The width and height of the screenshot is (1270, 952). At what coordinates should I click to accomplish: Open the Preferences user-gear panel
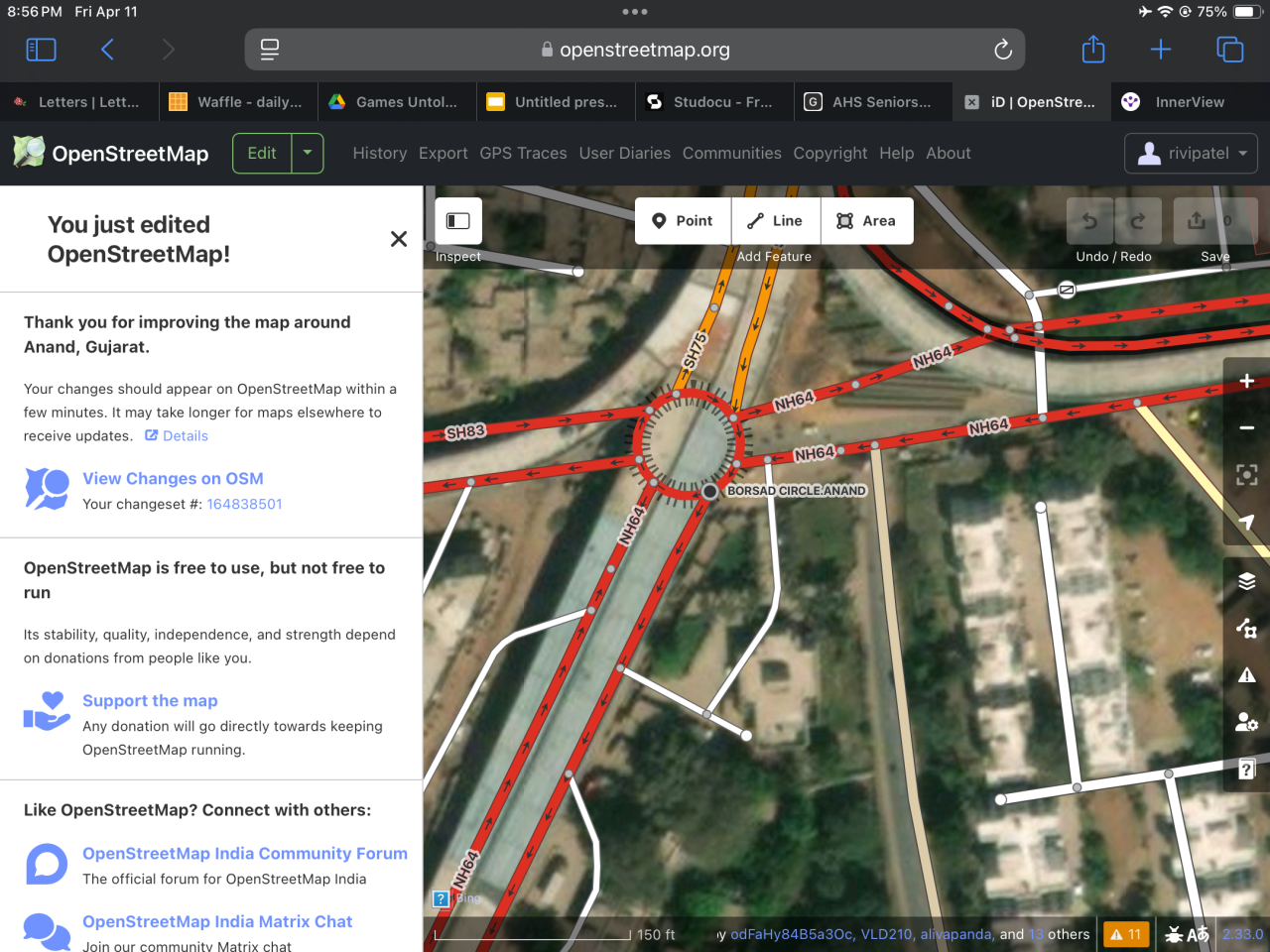tap(1247, 722)
